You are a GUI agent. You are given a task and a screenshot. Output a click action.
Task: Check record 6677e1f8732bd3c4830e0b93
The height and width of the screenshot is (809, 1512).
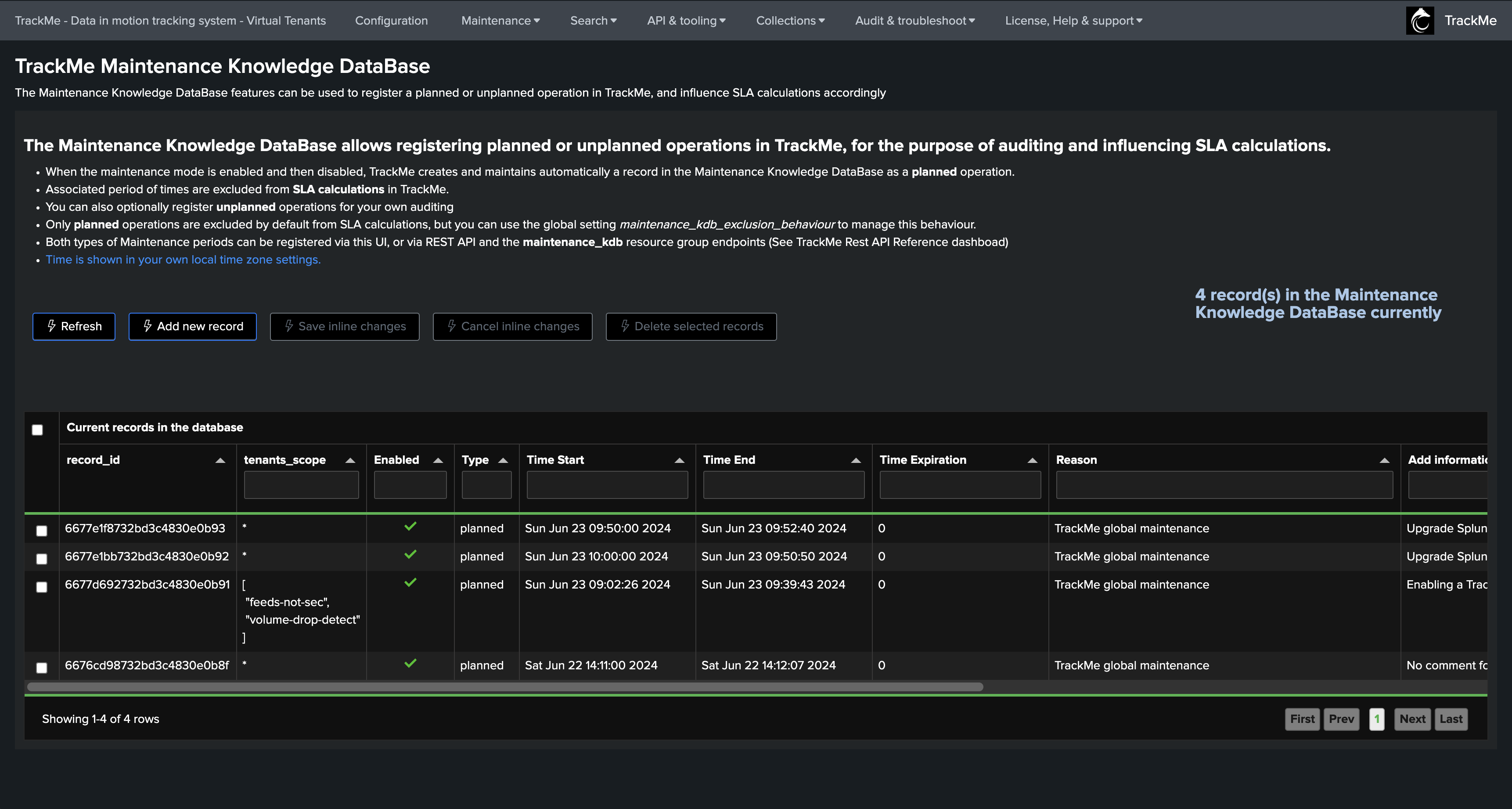(x=42, y=531)
